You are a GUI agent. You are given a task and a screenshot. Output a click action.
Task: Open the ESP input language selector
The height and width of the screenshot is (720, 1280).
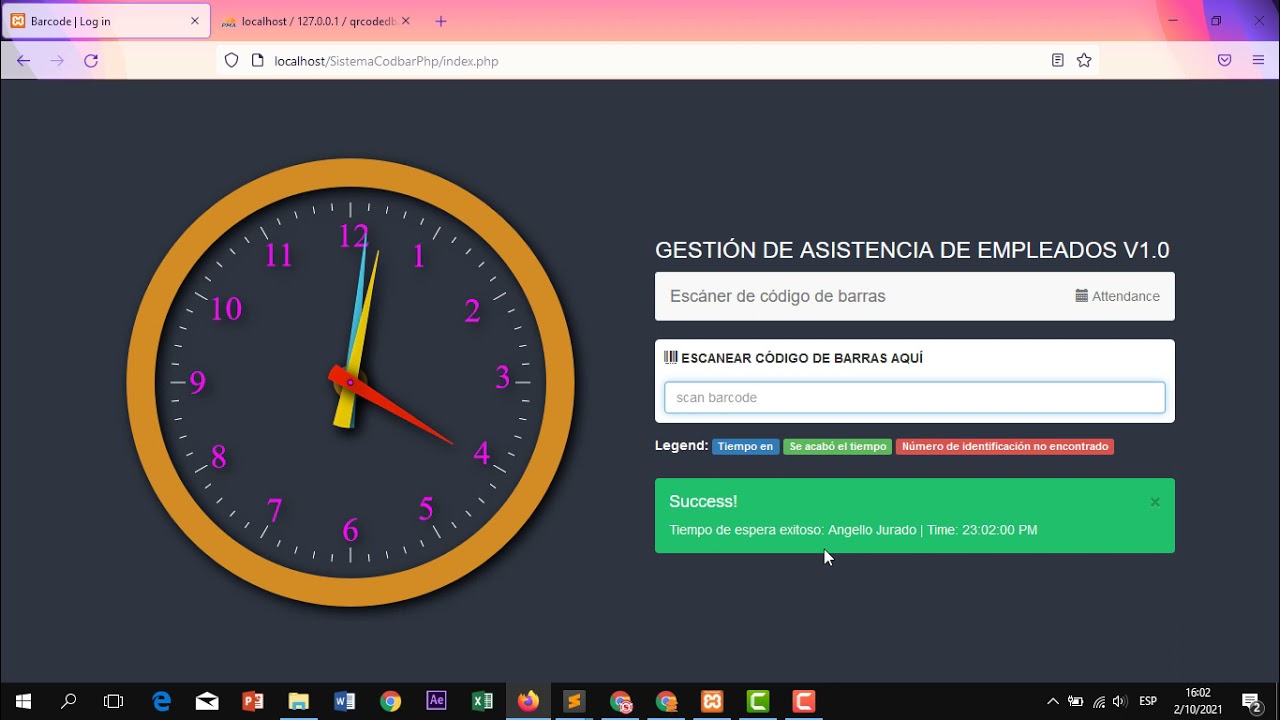1148,701
